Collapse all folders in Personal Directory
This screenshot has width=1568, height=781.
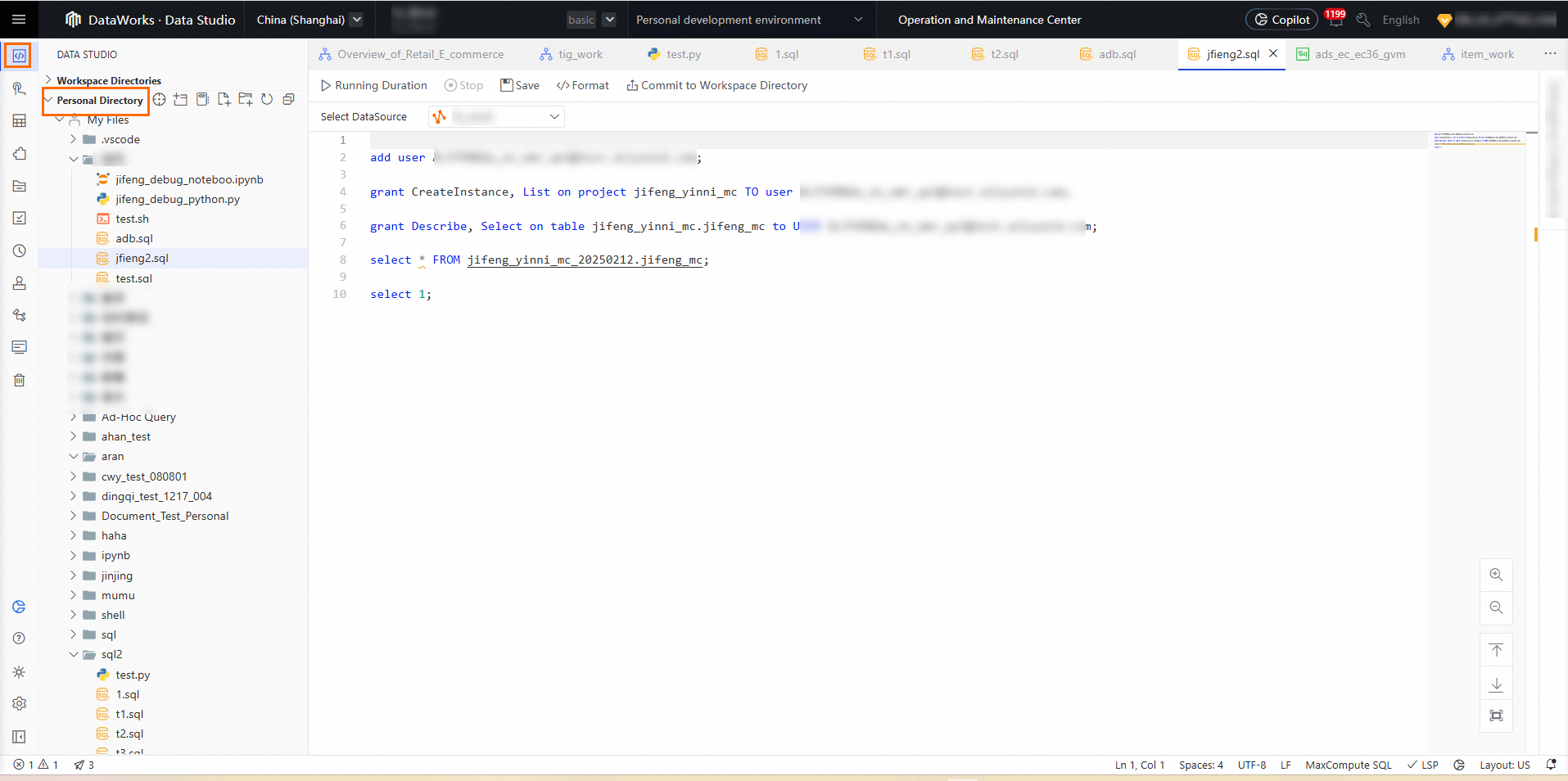(x=288, y=100)
